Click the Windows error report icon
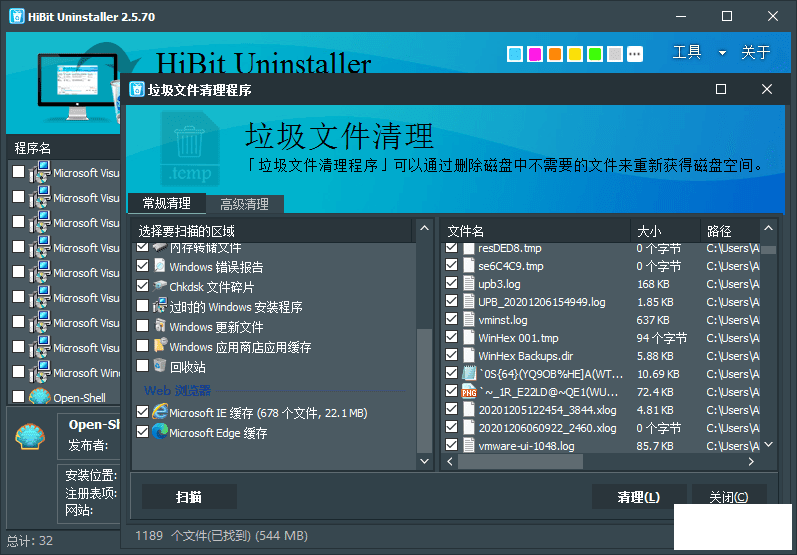The height and width of the screenshot is (555, 797). tap(159, 266)
